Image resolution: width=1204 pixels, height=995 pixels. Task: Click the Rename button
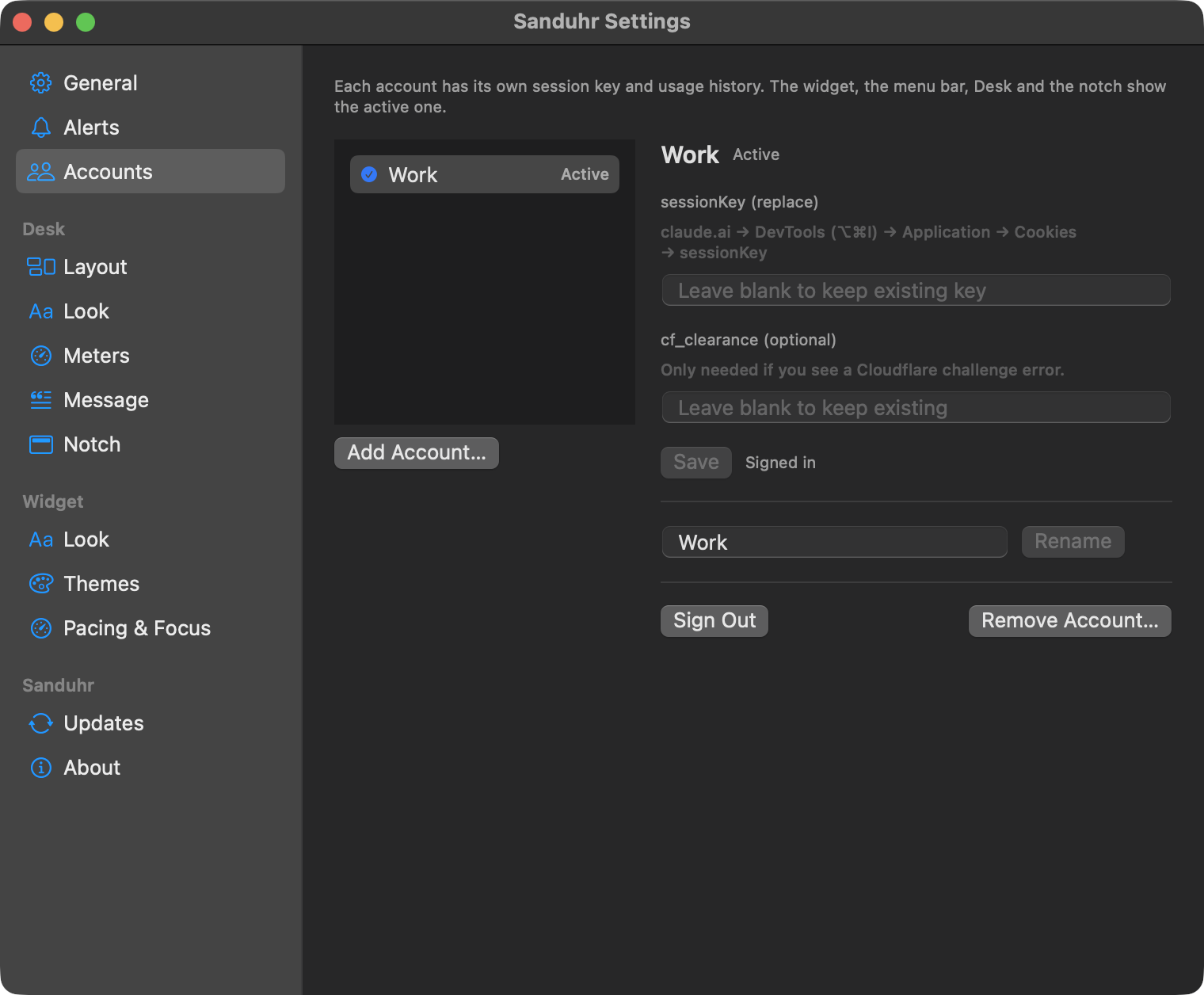coord(1073,541)
